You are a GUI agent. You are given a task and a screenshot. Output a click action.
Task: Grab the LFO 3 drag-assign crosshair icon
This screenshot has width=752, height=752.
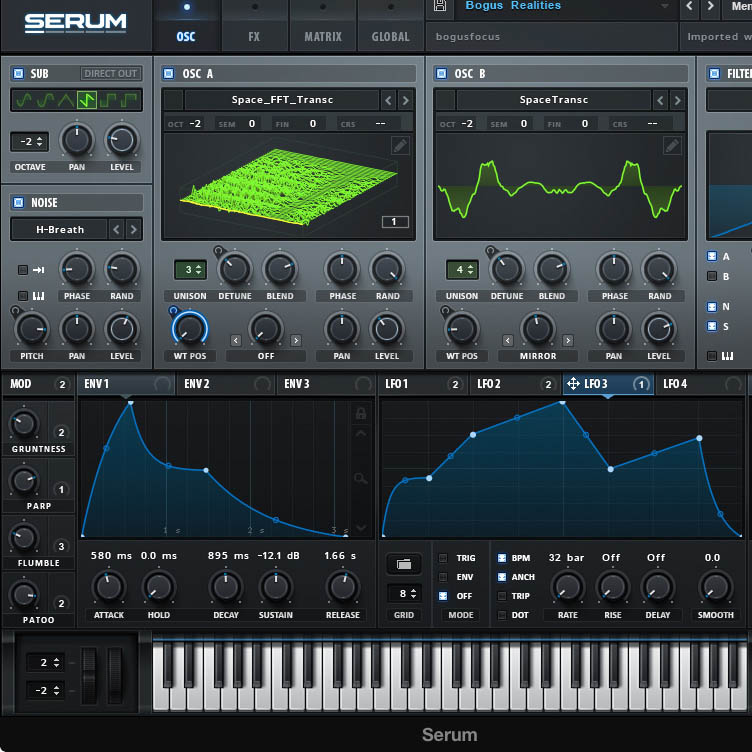click(573, 384)
